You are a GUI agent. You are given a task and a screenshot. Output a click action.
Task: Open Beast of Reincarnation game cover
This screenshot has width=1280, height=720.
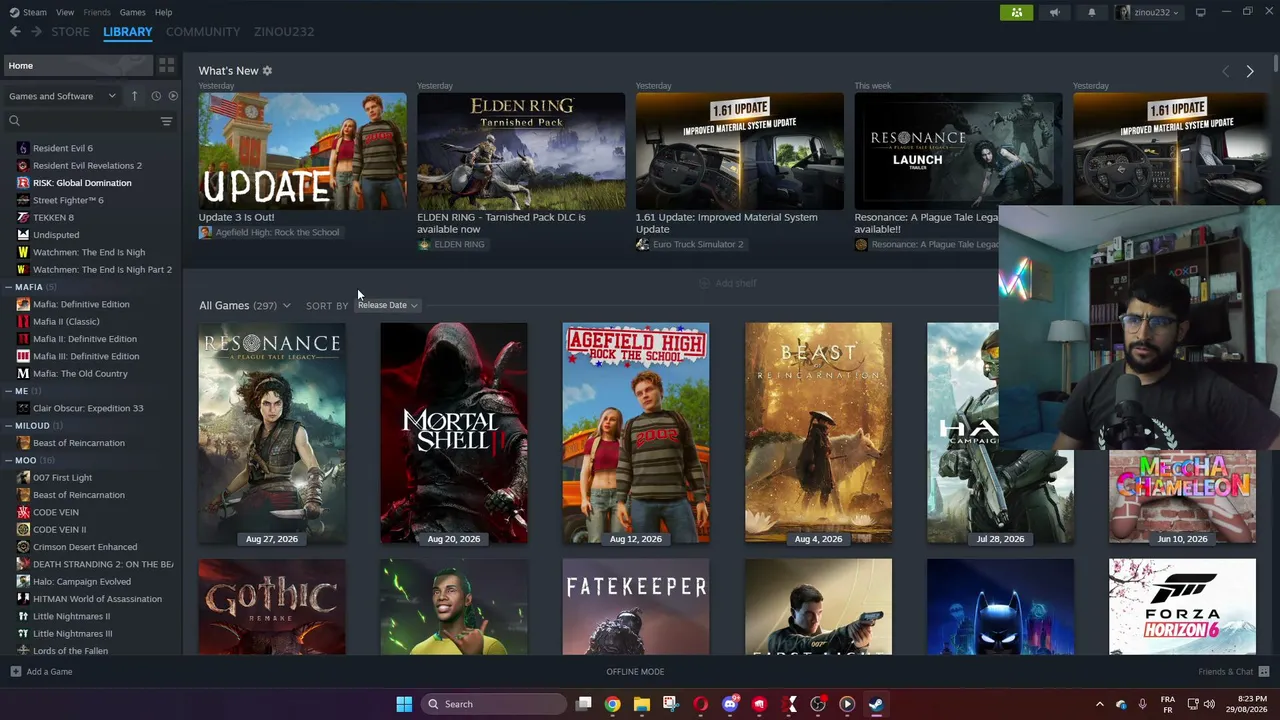(818, 434)
